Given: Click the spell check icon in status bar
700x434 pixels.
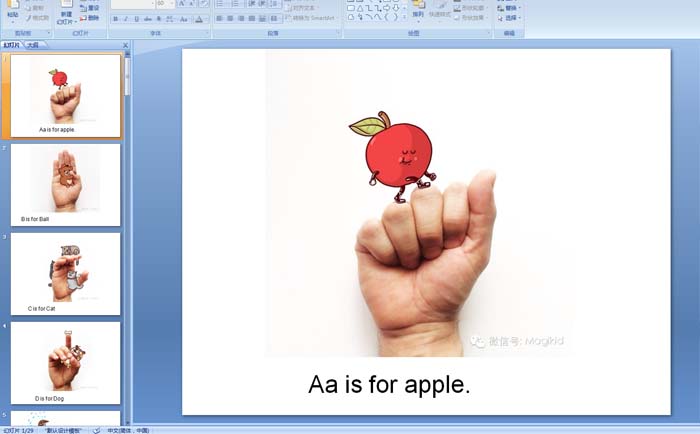Looking at the screenshot, I should point(96,430).
